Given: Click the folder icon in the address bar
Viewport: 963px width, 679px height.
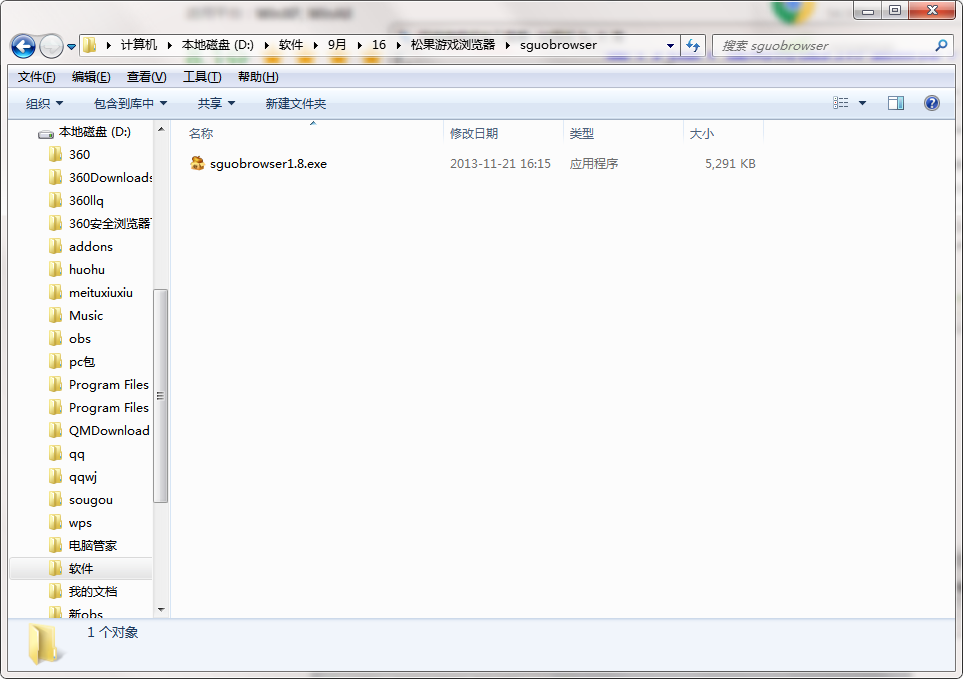Looking at the screenshot, I should [x=90, y=45].
